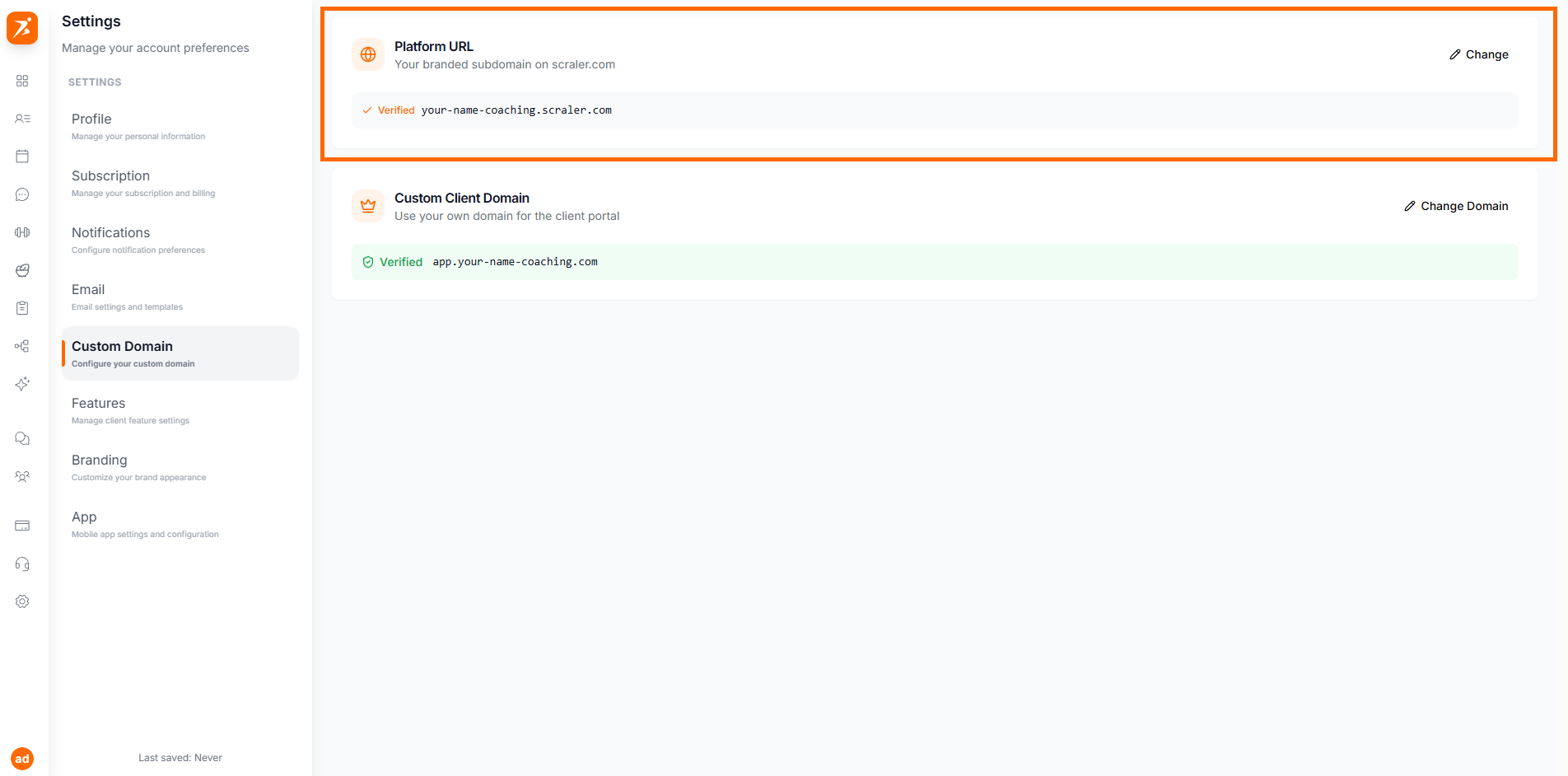This screenshot has height=776, width=1568.
Task: Select the Community group icon
Action: click(22, 476)
